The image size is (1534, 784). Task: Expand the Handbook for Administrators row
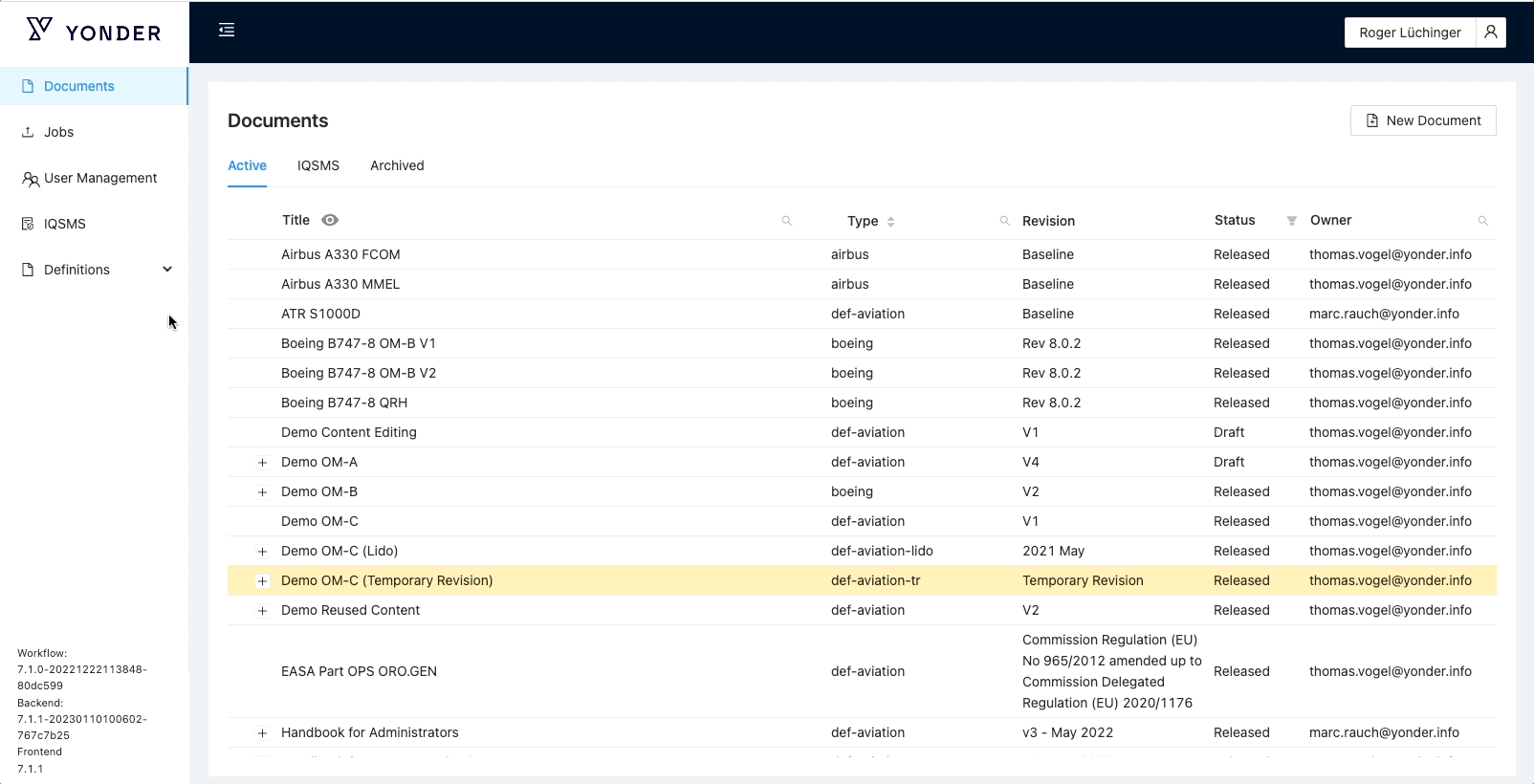(x=262, y=733)
